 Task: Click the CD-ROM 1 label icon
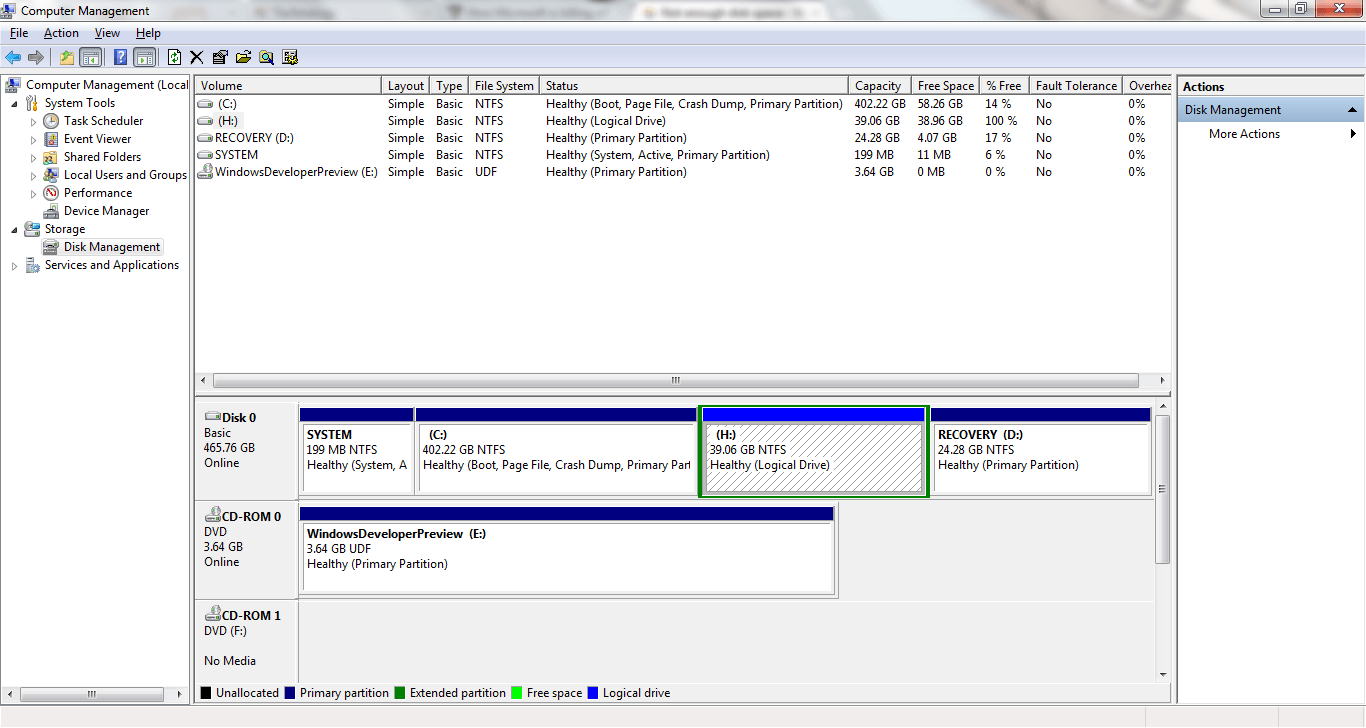click(x=213, y=615)
